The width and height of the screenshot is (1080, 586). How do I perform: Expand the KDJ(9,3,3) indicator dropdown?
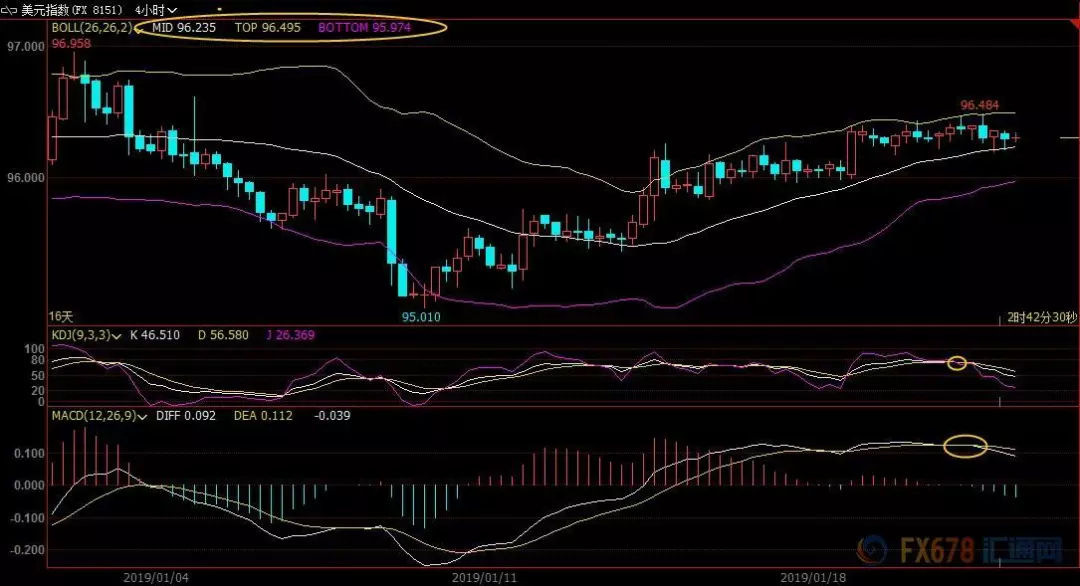(x=118, y=335)
